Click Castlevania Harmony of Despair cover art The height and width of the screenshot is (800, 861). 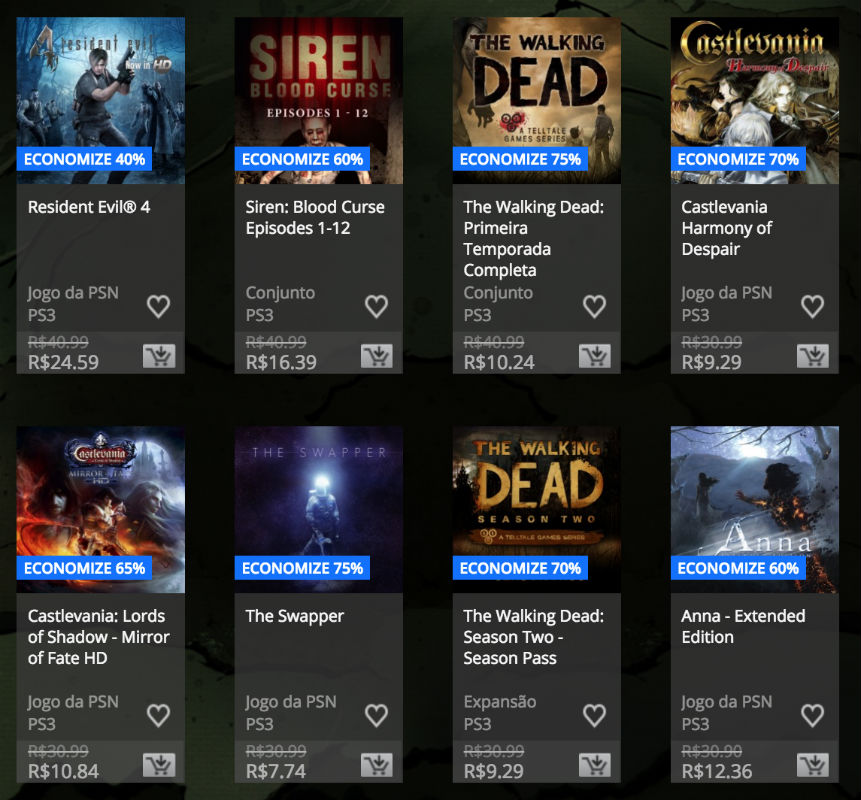pos(754,100)
